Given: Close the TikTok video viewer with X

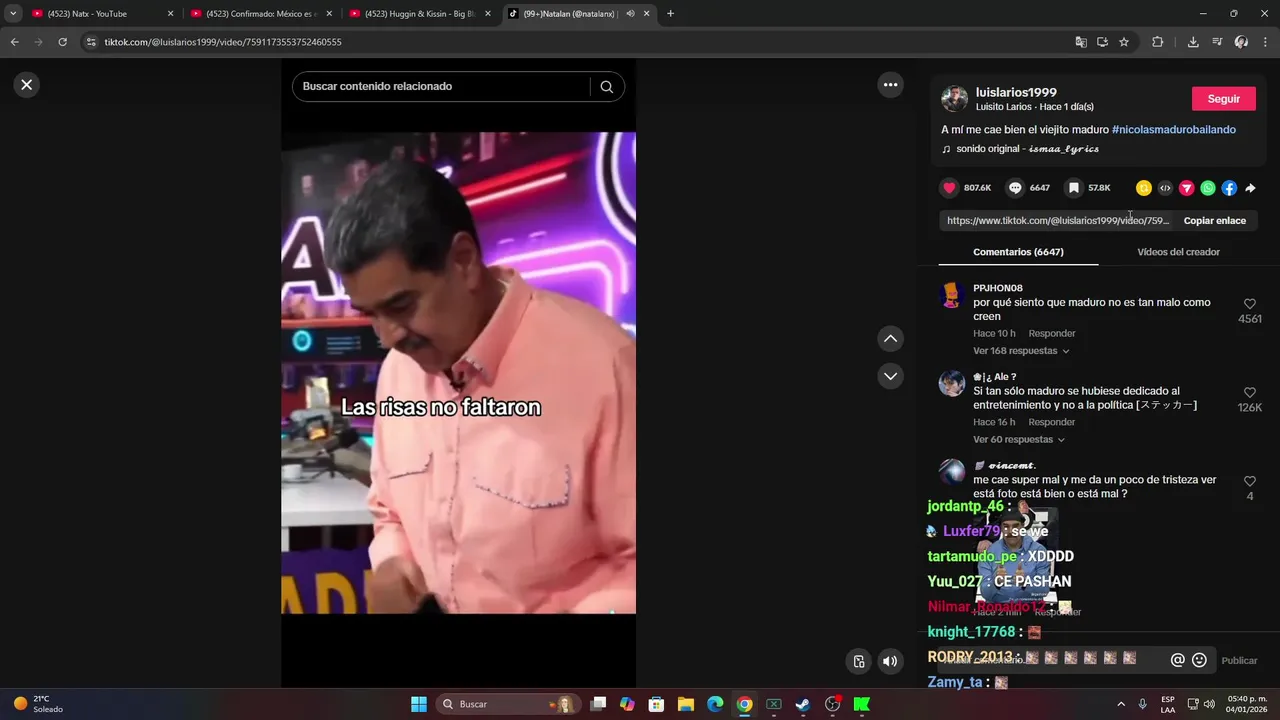Looking at the screenshot, I should point(27,85).
